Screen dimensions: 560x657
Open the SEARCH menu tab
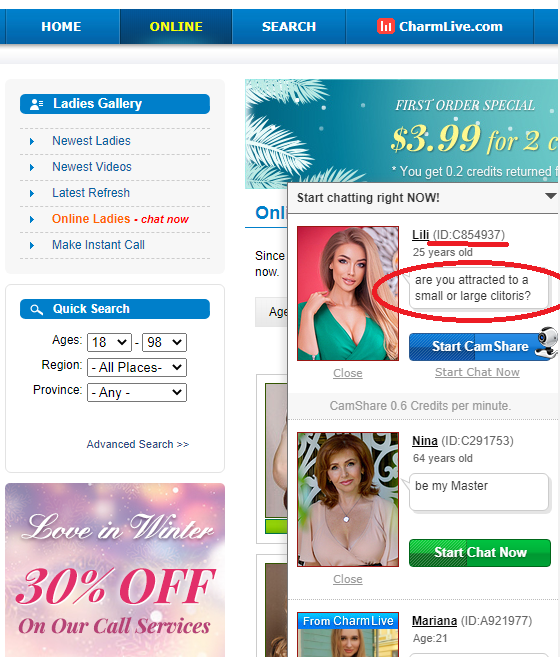coord(289,26)
